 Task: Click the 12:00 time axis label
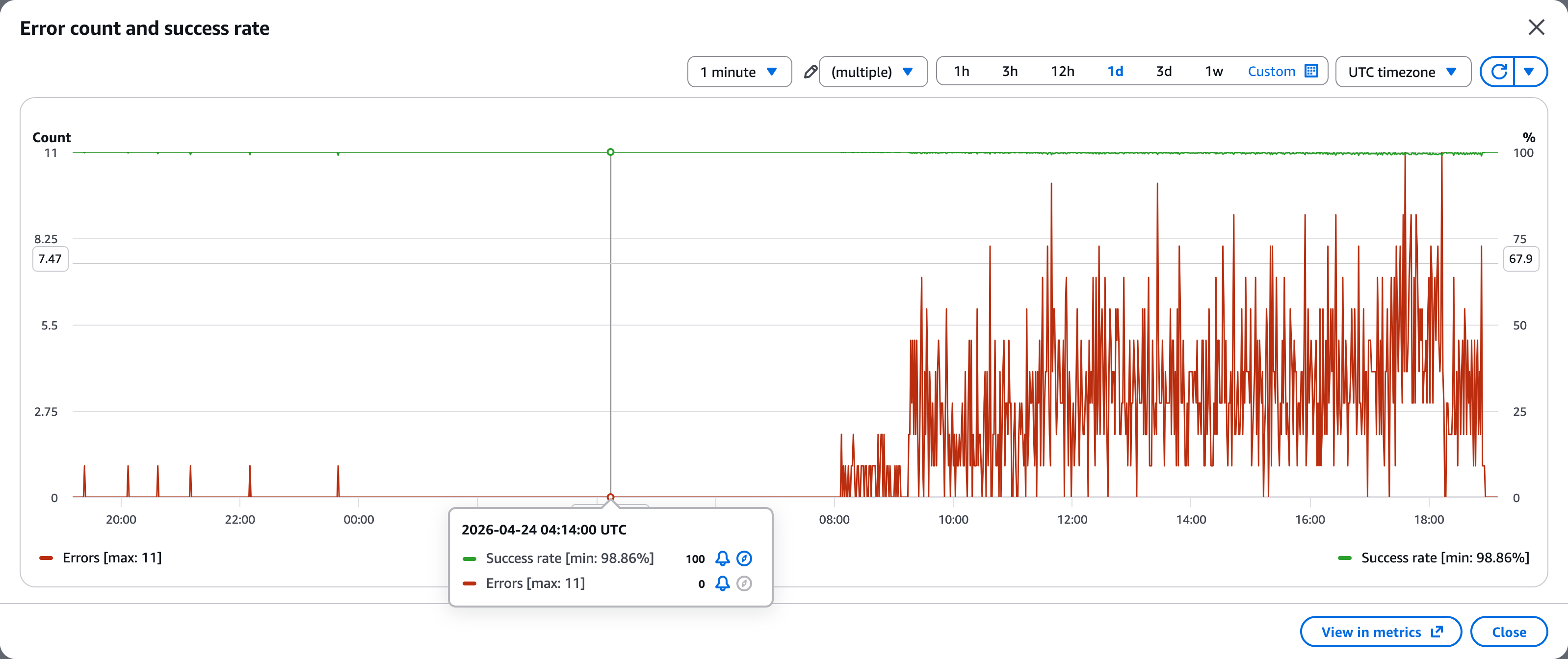[1072, 520]
